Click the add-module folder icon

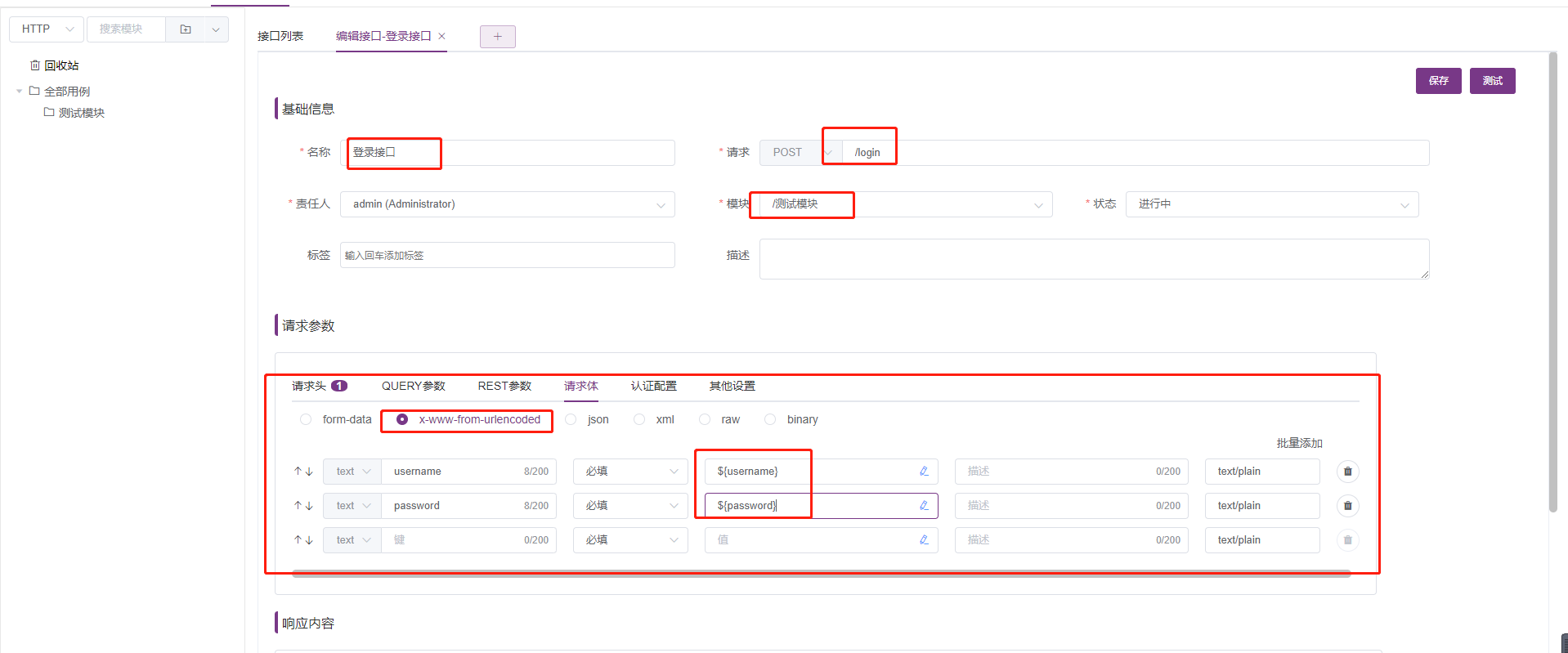click(186, 29)
